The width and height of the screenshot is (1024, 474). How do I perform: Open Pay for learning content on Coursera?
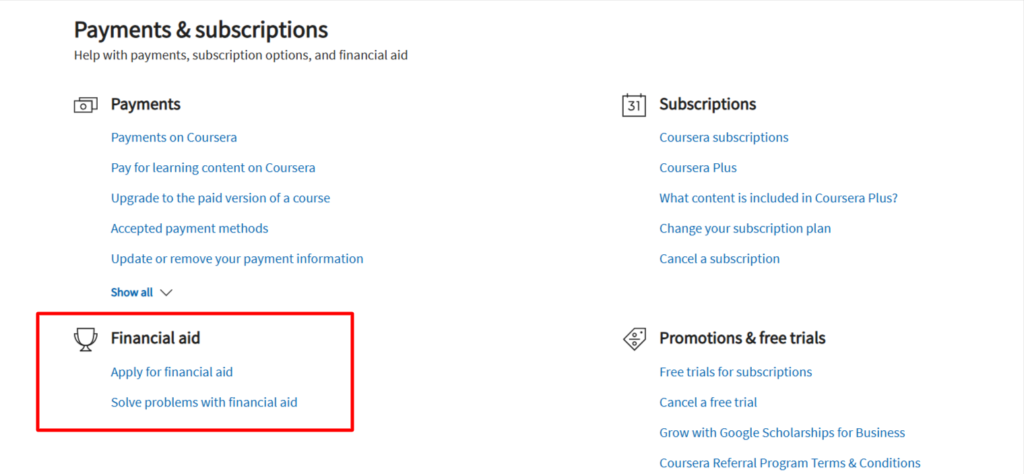pos(213,168)
